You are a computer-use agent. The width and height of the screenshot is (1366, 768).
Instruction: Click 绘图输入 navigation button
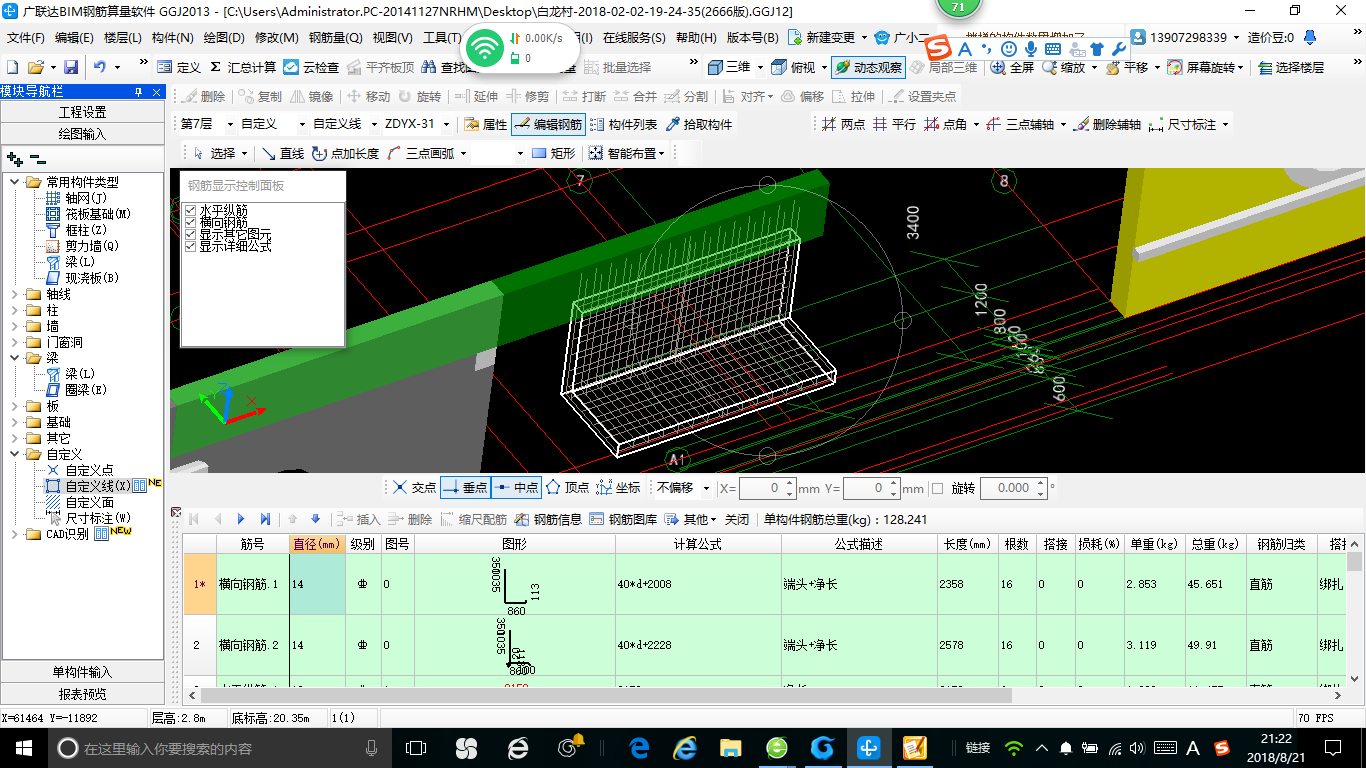click(x=82, y=133)
